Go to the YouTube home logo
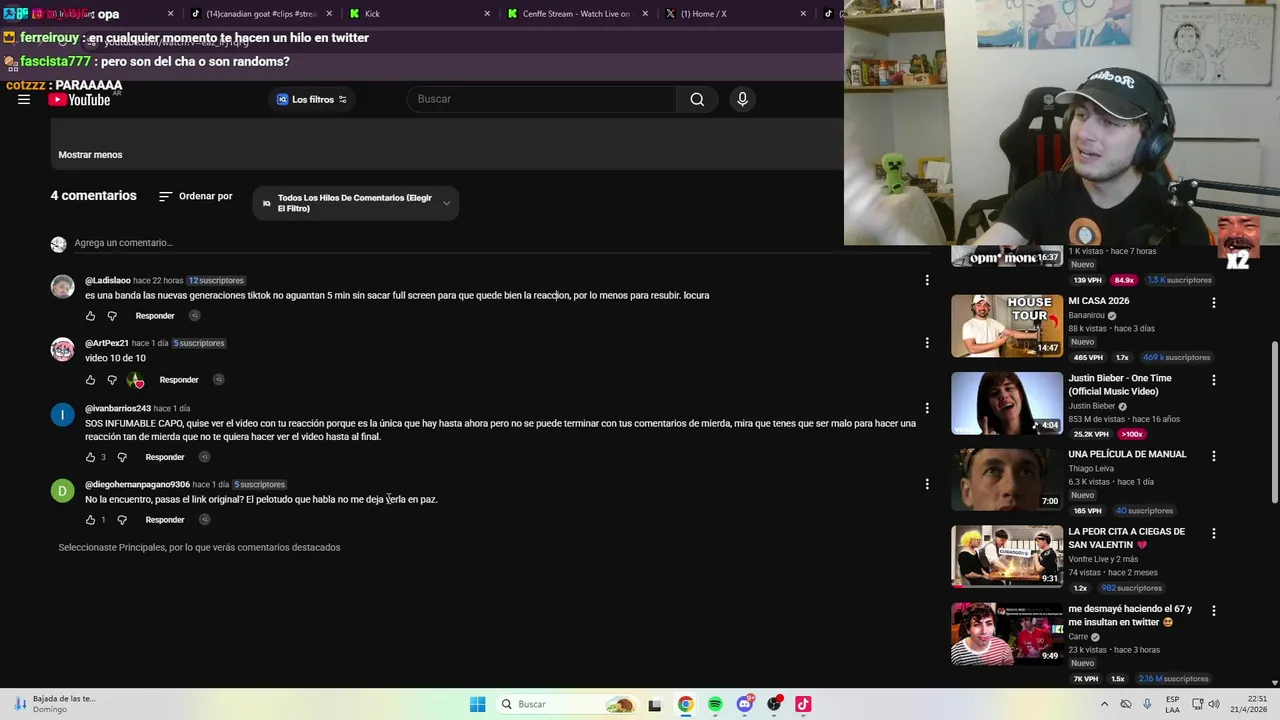This screenshot has height=720, width=1280. [79, 99]
